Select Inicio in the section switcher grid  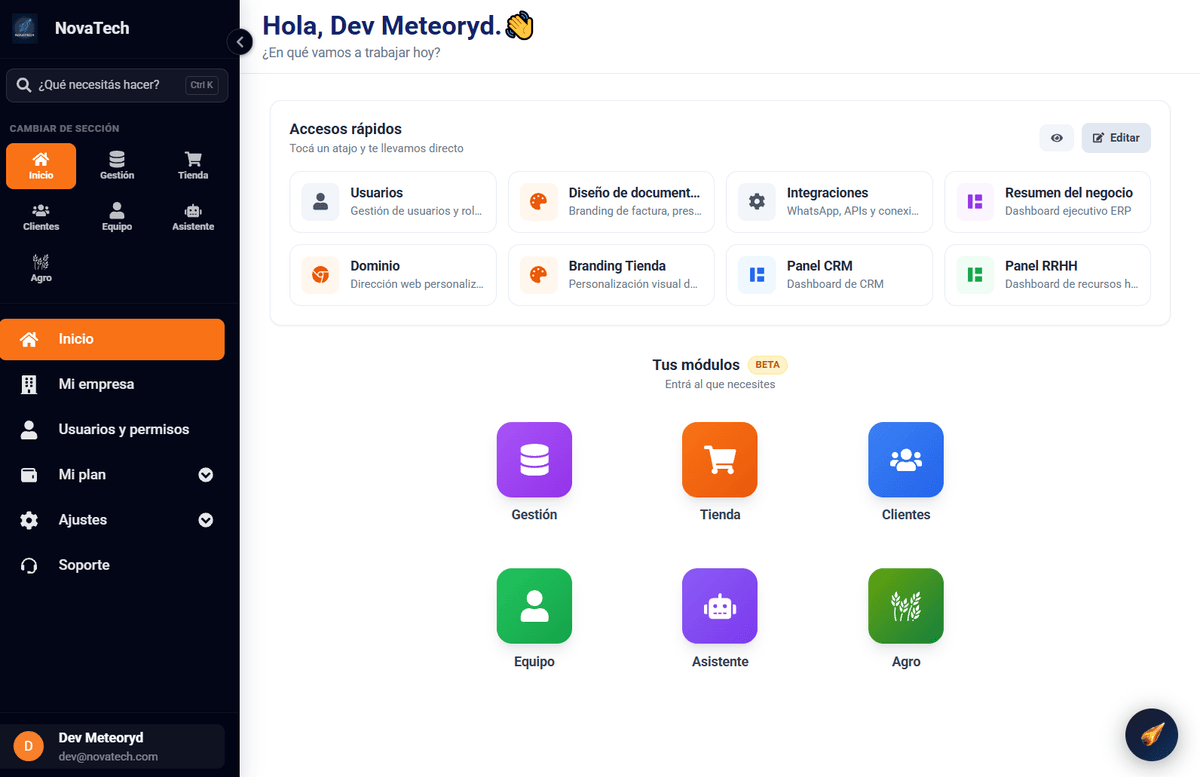point(41,166)
